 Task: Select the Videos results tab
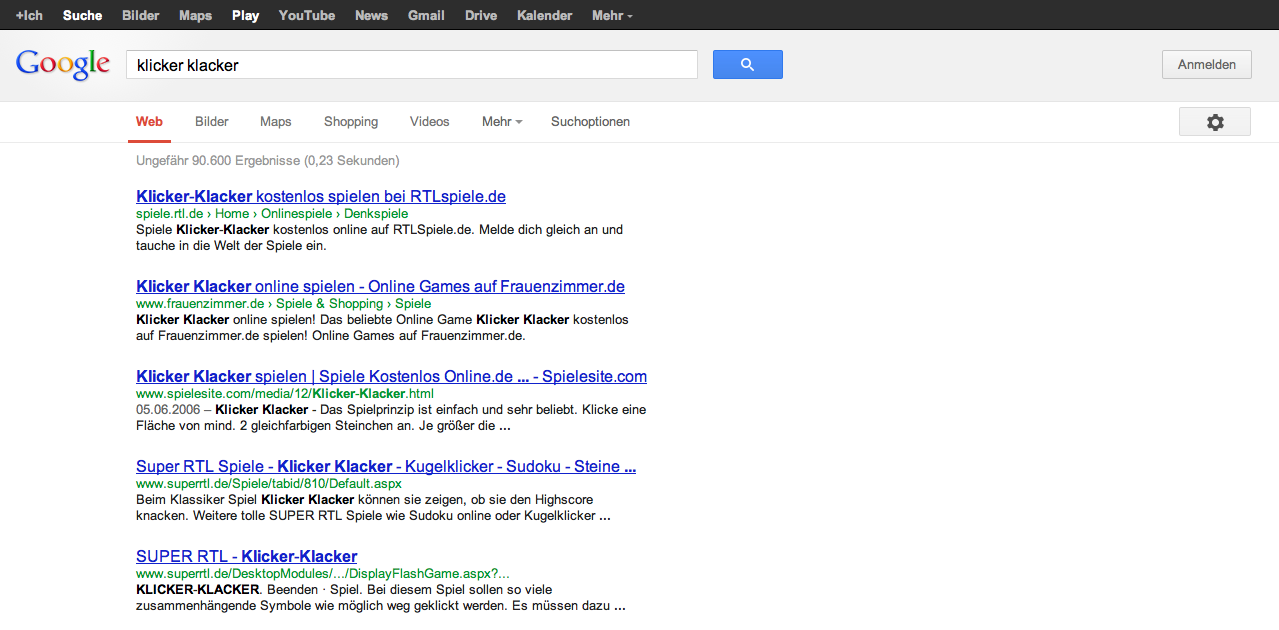pos(429,122)
